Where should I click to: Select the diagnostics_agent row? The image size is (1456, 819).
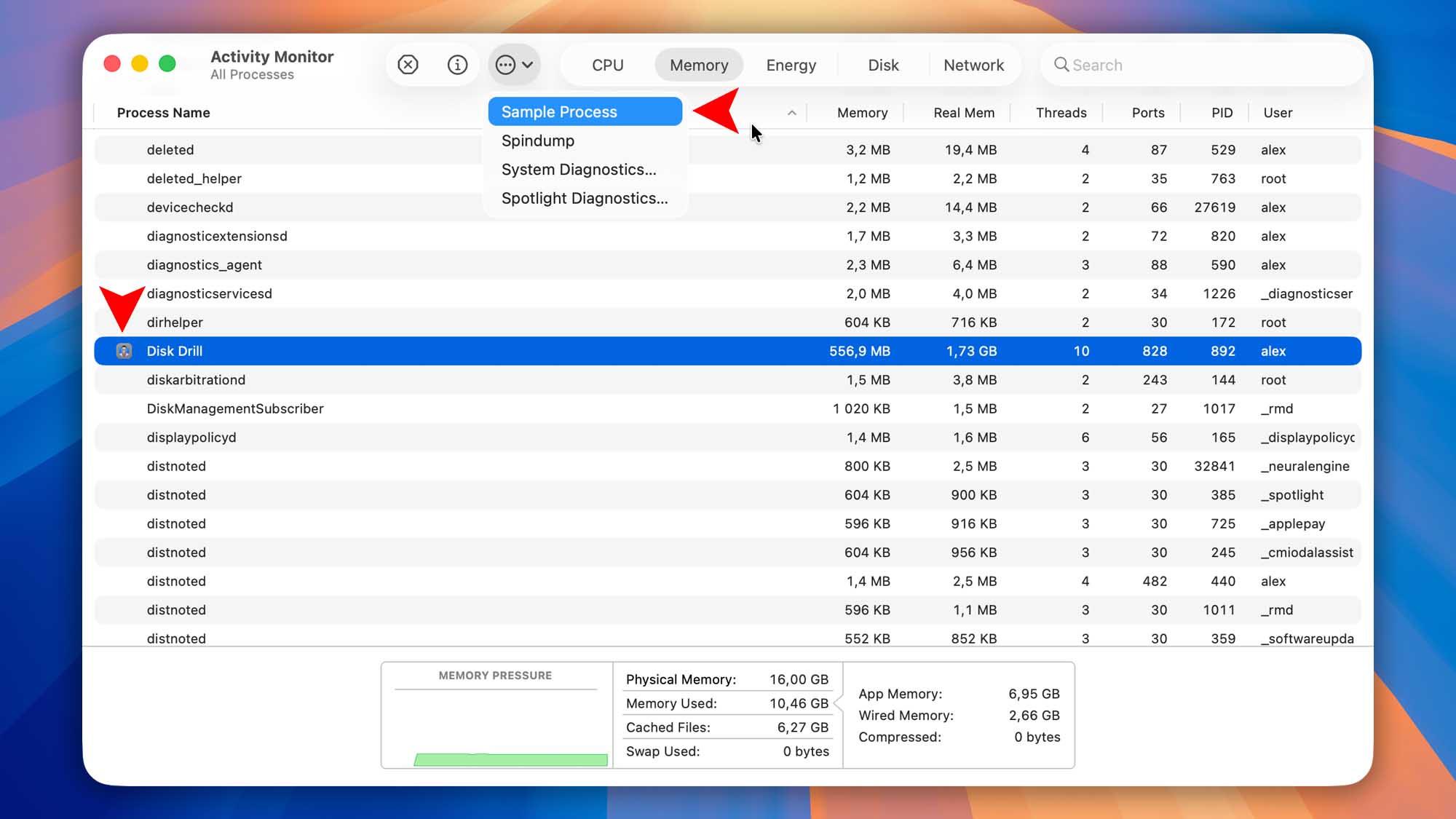point(727,265)
